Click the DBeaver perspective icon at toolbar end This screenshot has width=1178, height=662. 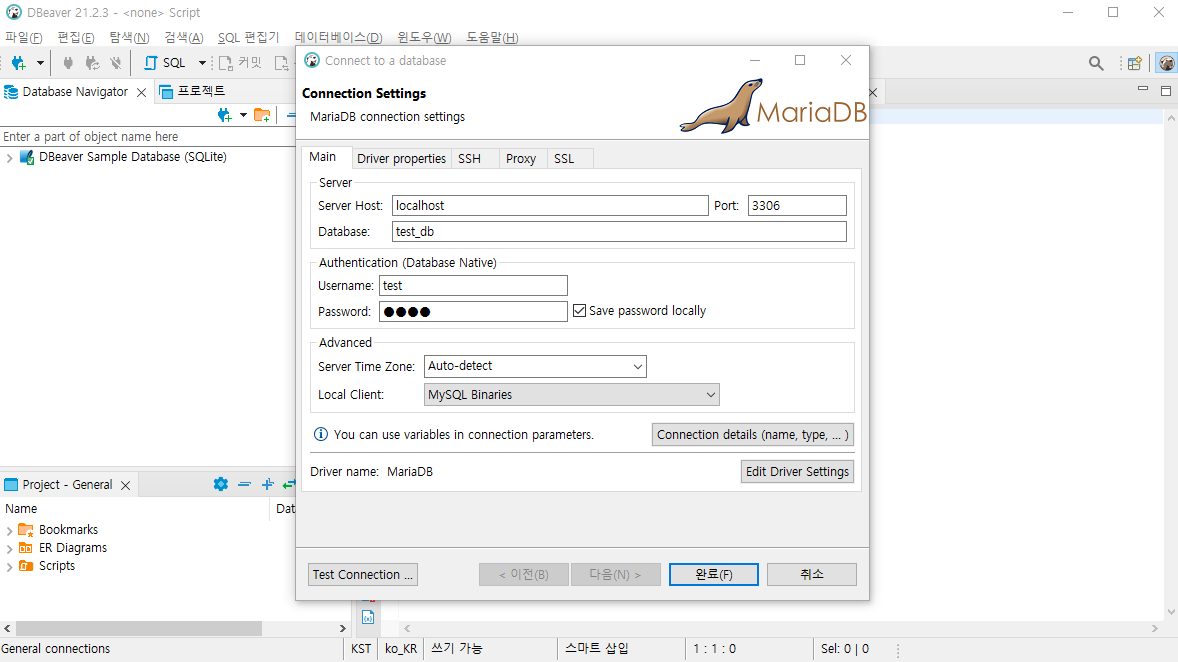point(1166,63)
